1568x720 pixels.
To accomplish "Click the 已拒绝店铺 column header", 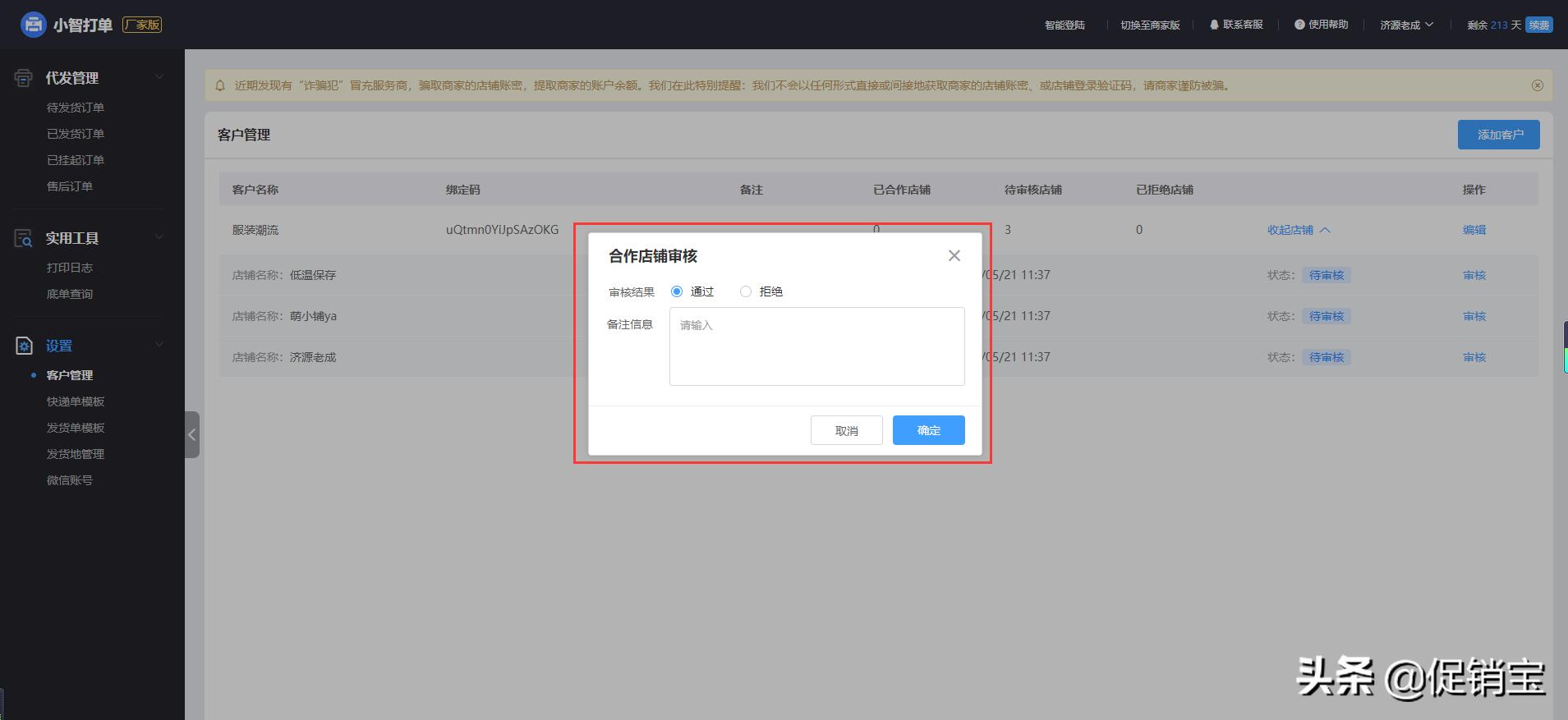I will pyautogui.click(x=1165, y=190).
